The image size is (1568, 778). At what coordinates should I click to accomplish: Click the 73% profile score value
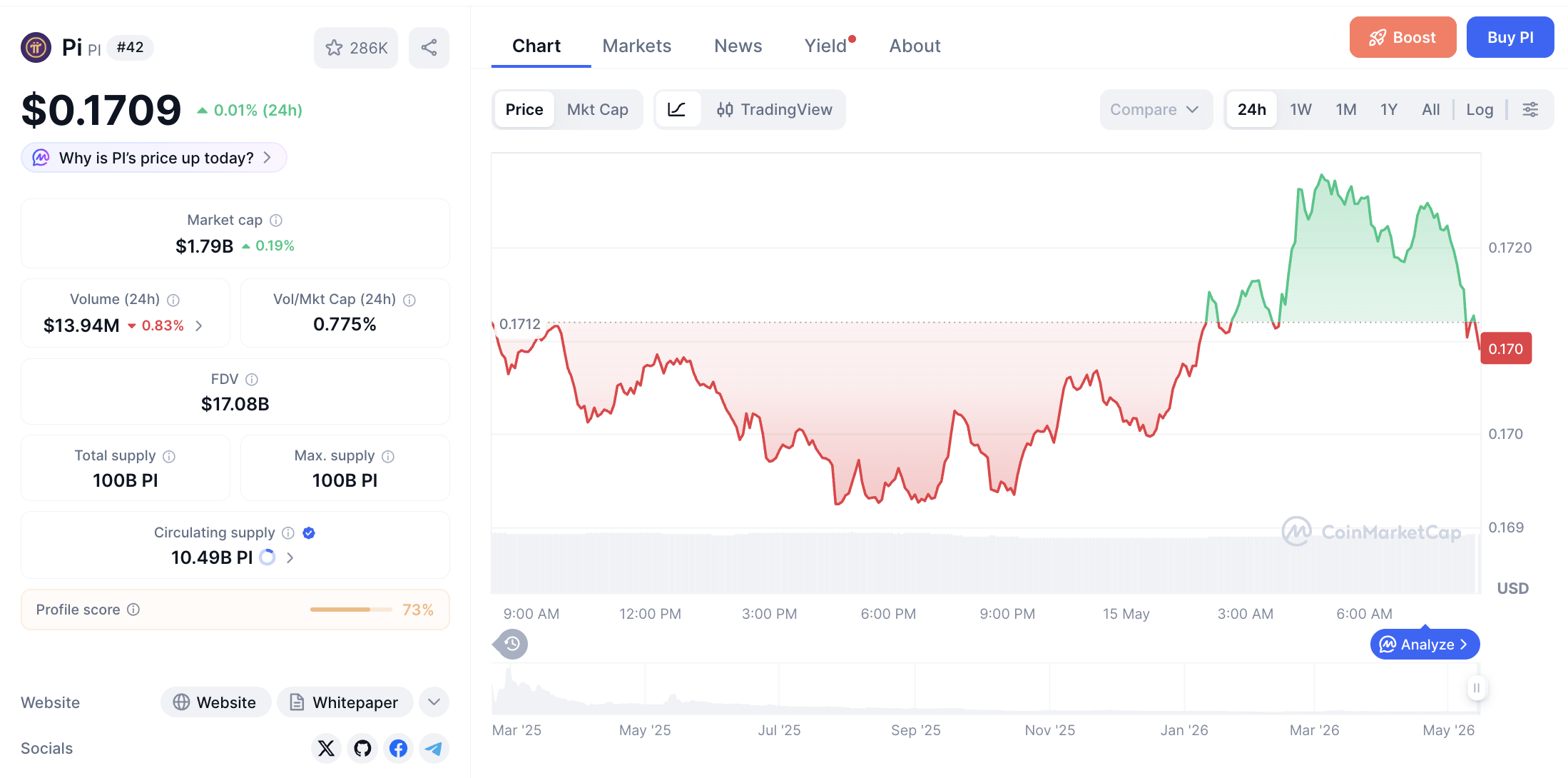[x=418, y=610]
